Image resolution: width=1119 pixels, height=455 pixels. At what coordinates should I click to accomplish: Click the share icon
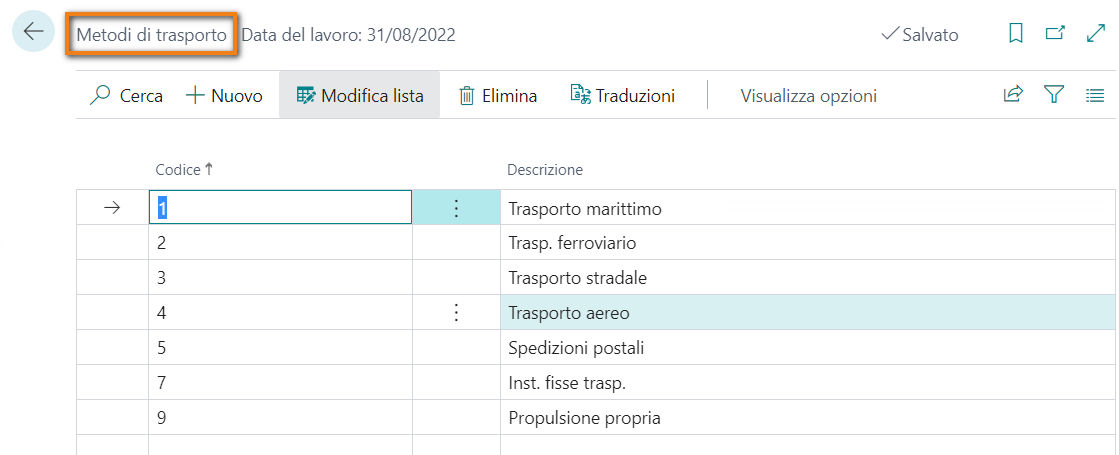tap(1013, 95)
